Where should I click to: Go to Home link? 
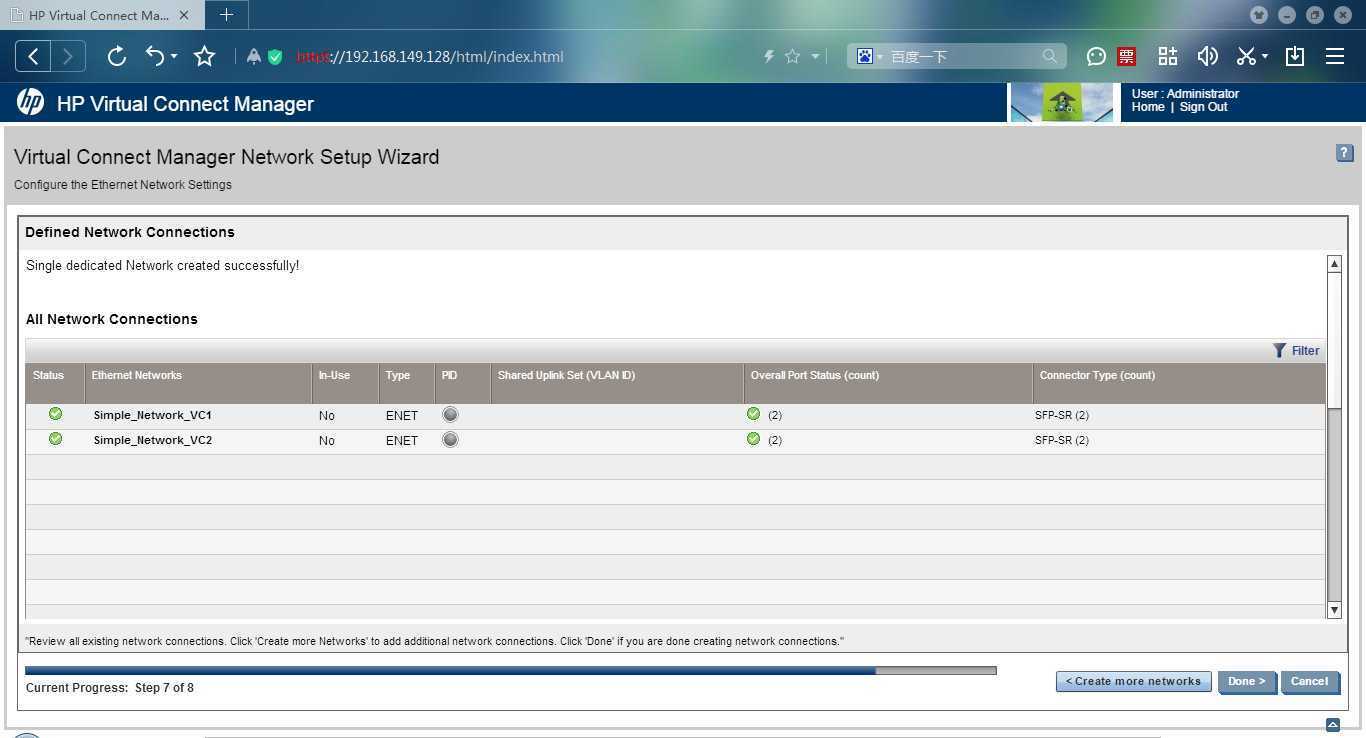[1148, 107]
